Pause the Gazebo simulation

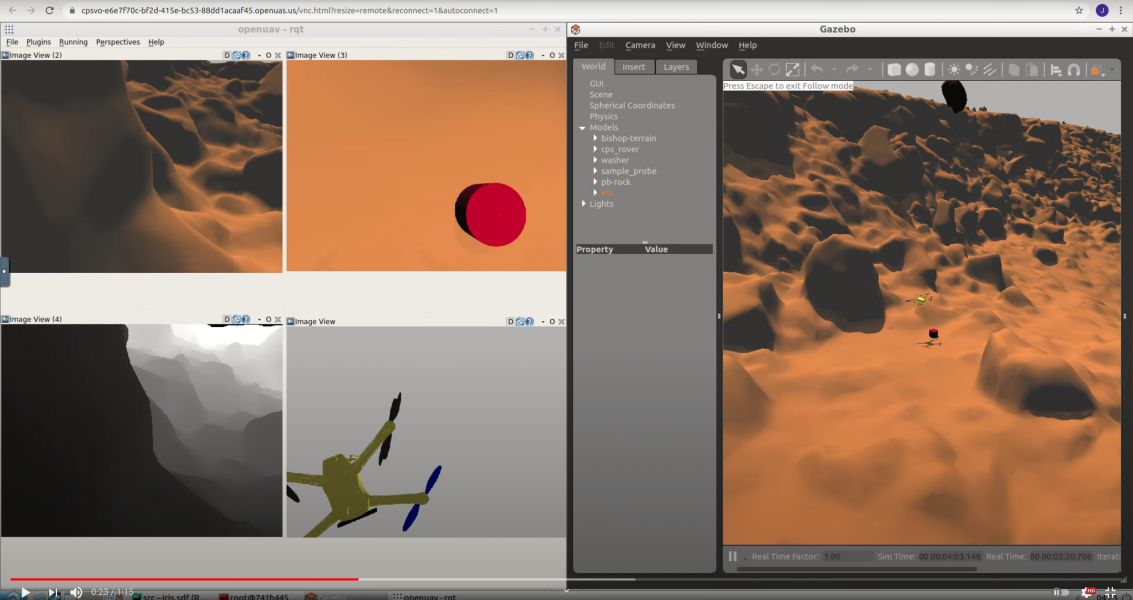pyautogui.click(x=732, y=557)
